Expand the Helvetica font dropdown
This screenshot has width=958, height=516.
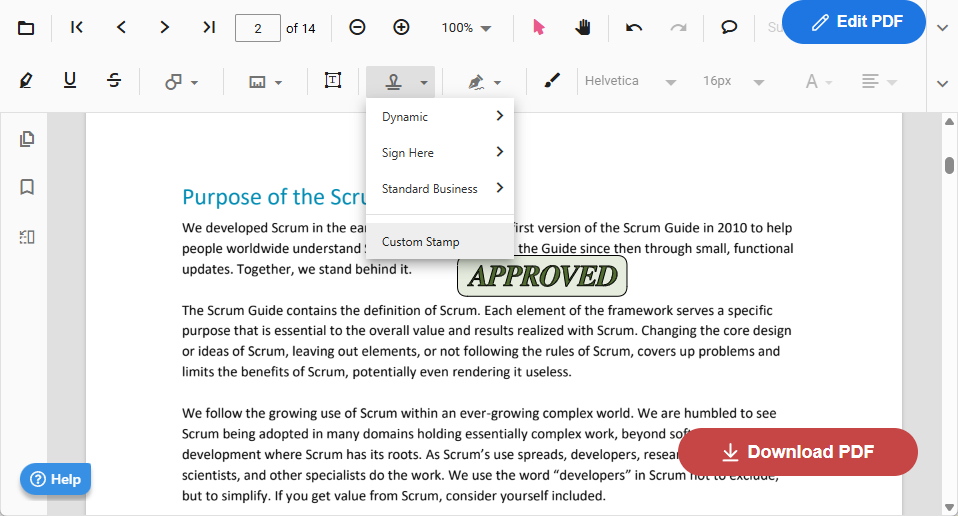click(630, 81)
